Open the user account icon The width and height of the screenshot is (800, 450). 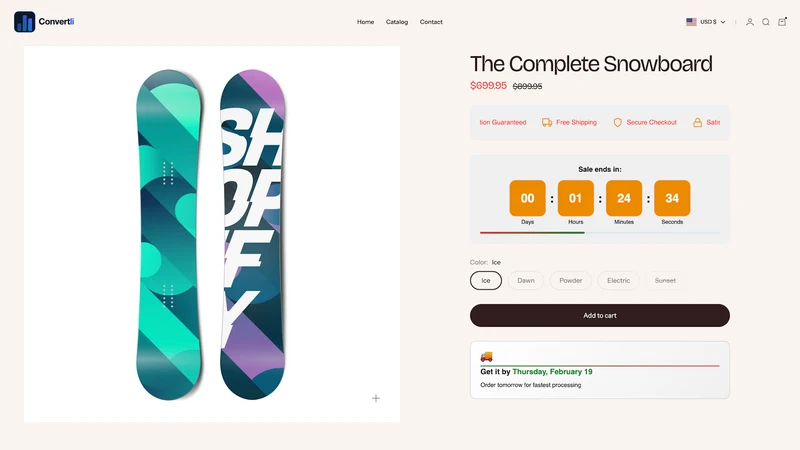[749, 22]
